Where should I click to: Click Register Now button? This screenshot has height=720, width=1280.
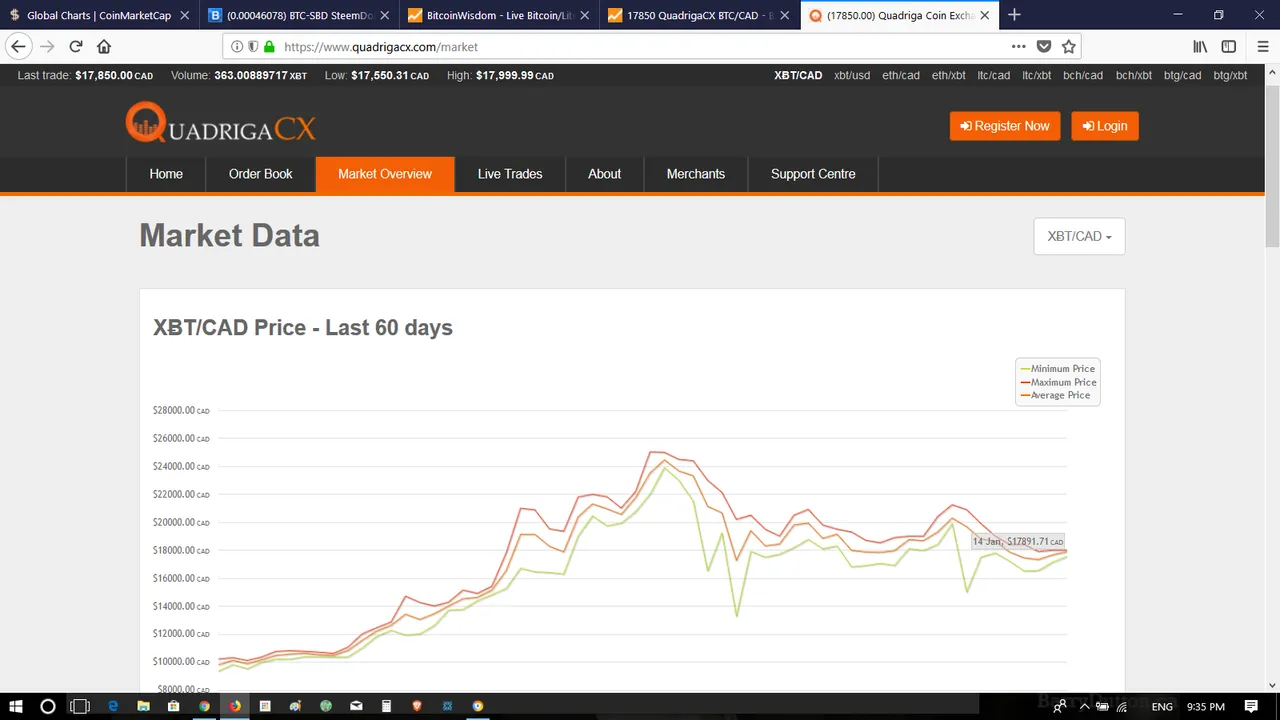tap(1005, 126)
